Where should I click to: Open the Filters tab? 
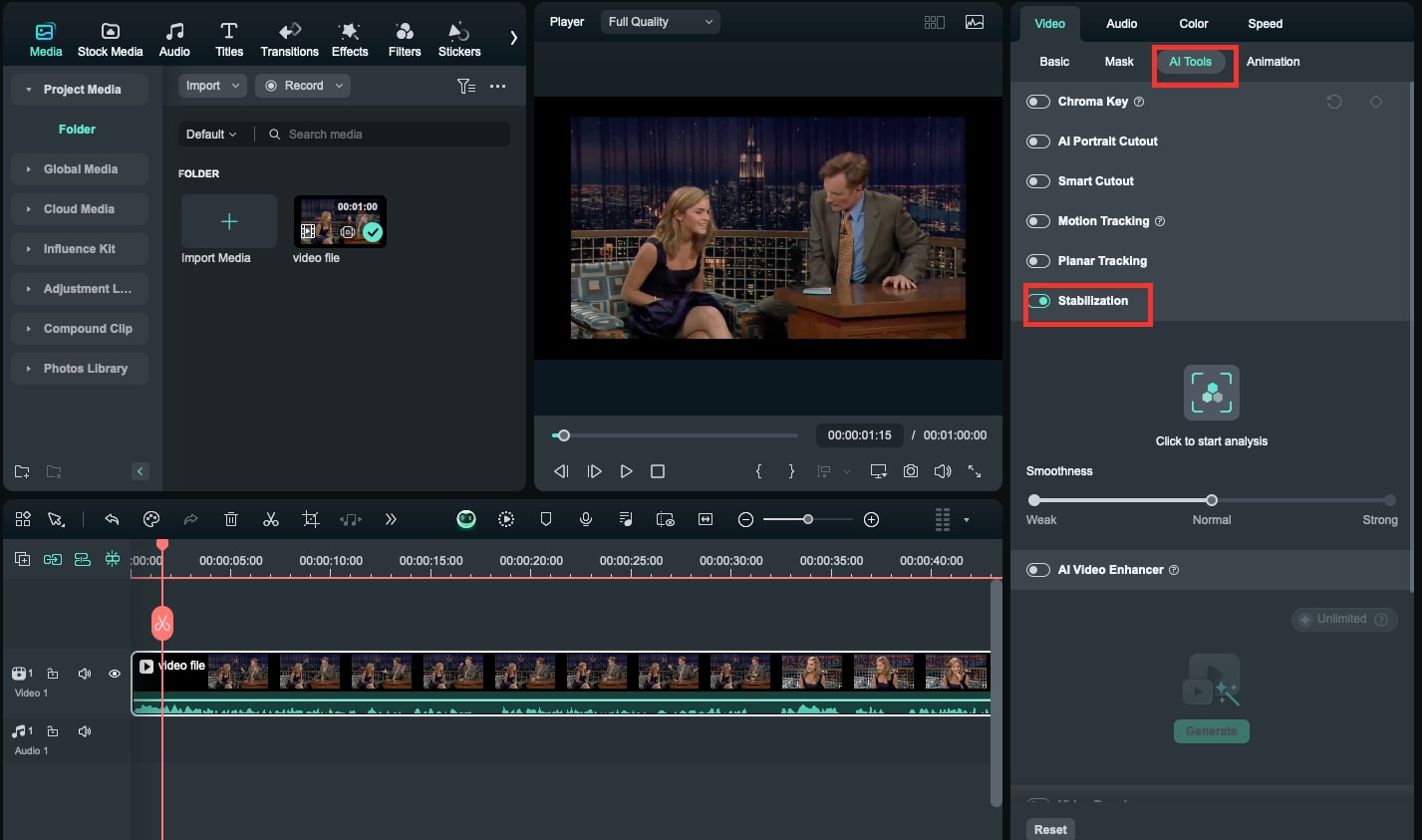tap(405, 40)
